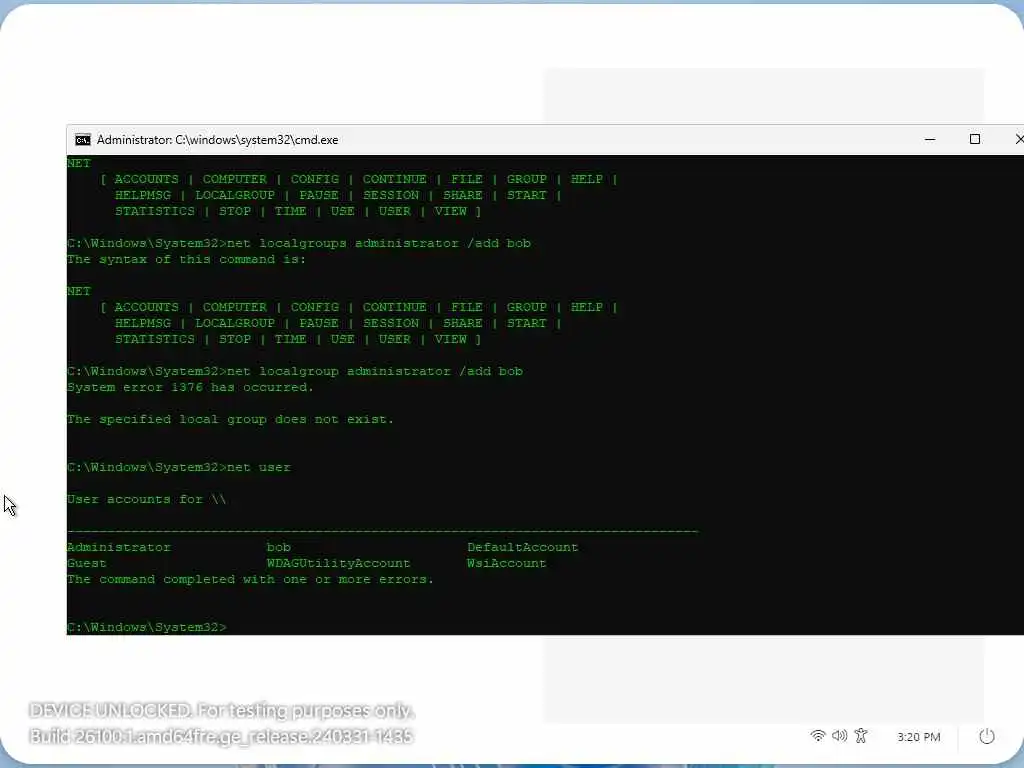Select the 'DefaultAccount' entry
Viewport: 1024px width, 768px height.
pos(522,547)
